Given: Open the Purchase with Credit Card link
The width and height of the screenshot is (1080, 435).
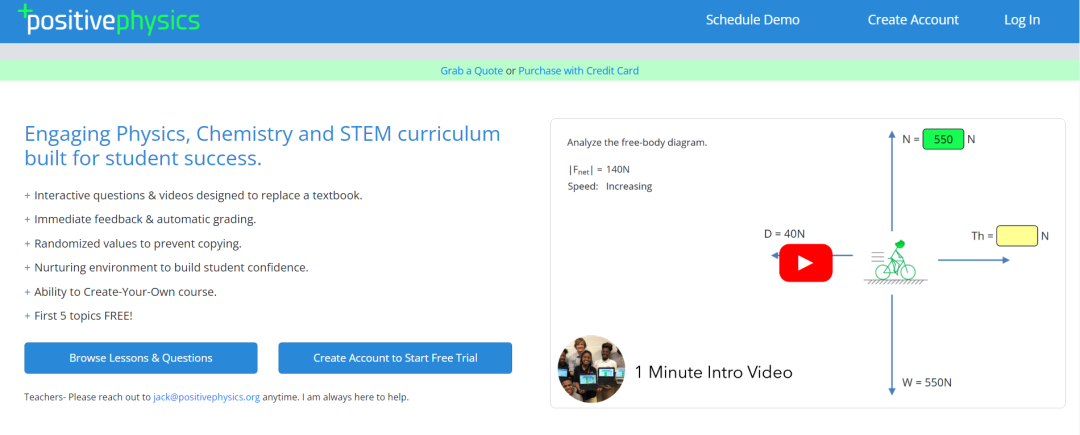Looking at the screenshot, I should (578, 71).
